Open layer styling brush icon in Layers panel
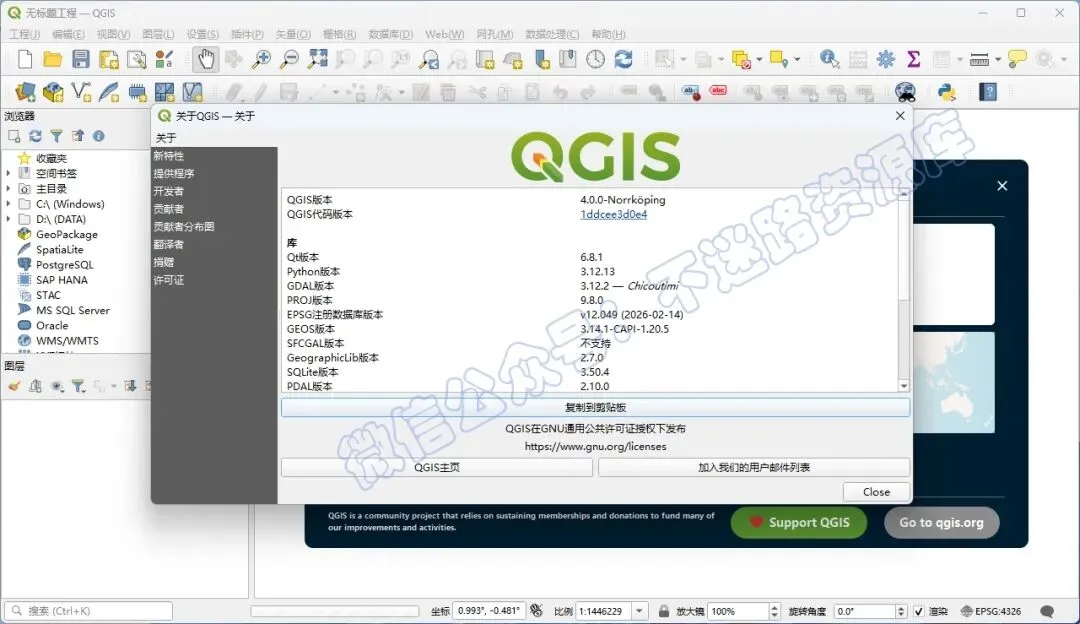1080x624 pixels. coord(14,386)
